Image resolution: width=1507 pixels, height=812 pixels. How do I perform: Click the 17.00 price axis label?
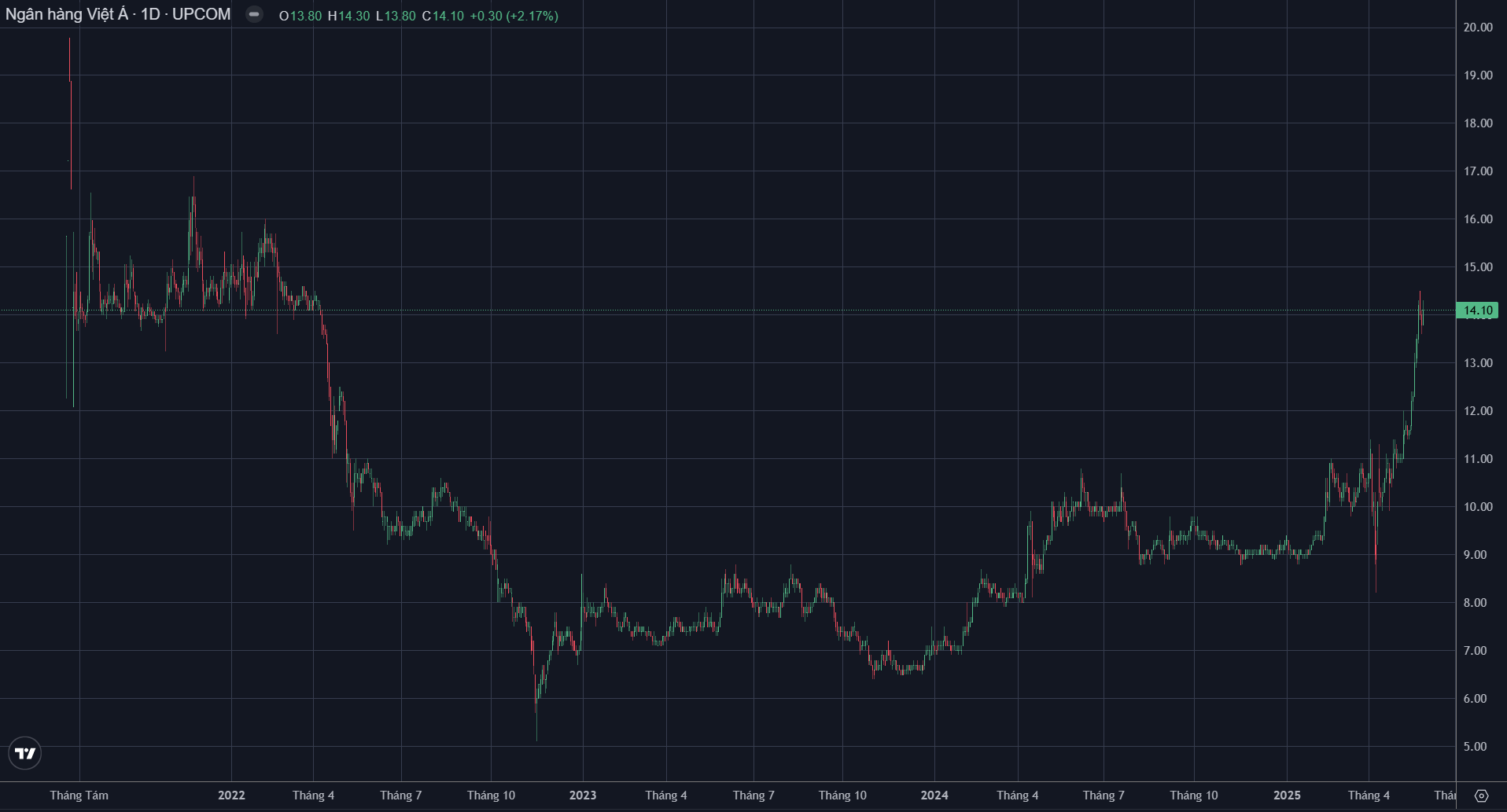(1478, 171)
